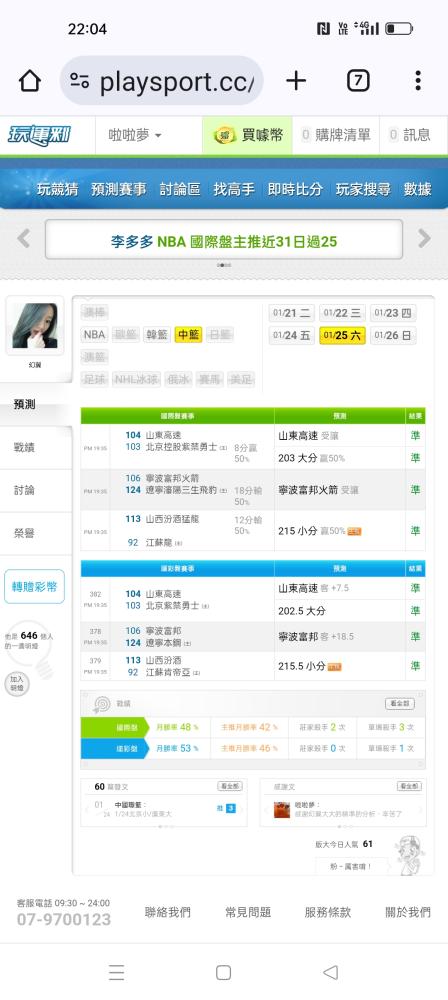Viewport: 448px width, 1000px height.
Task: Select date 01/24 五
Action: (292, 335)
